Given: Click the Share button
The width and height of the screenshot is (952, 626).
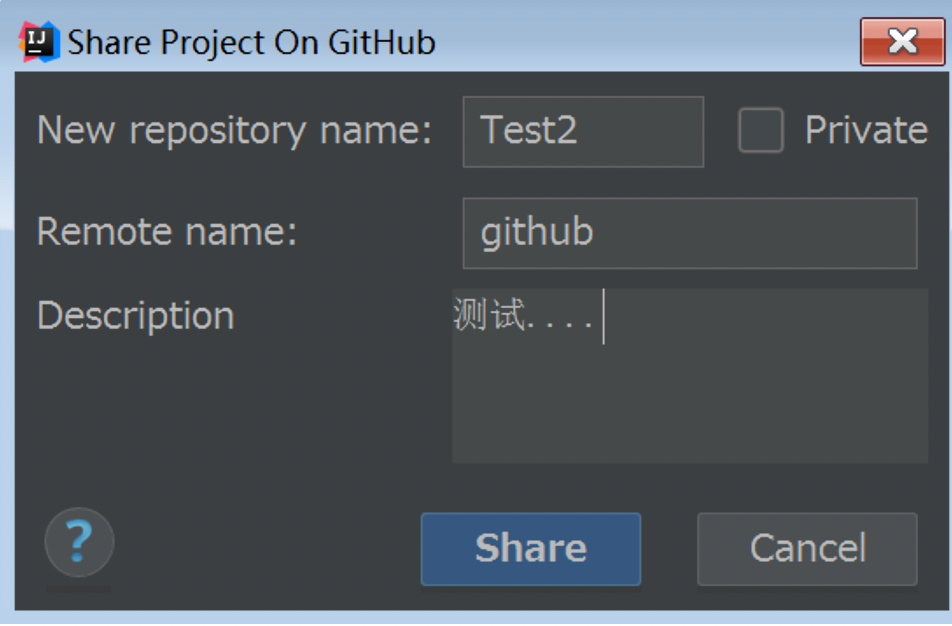Looking at the screenshot, I should [x=531, y=549].
